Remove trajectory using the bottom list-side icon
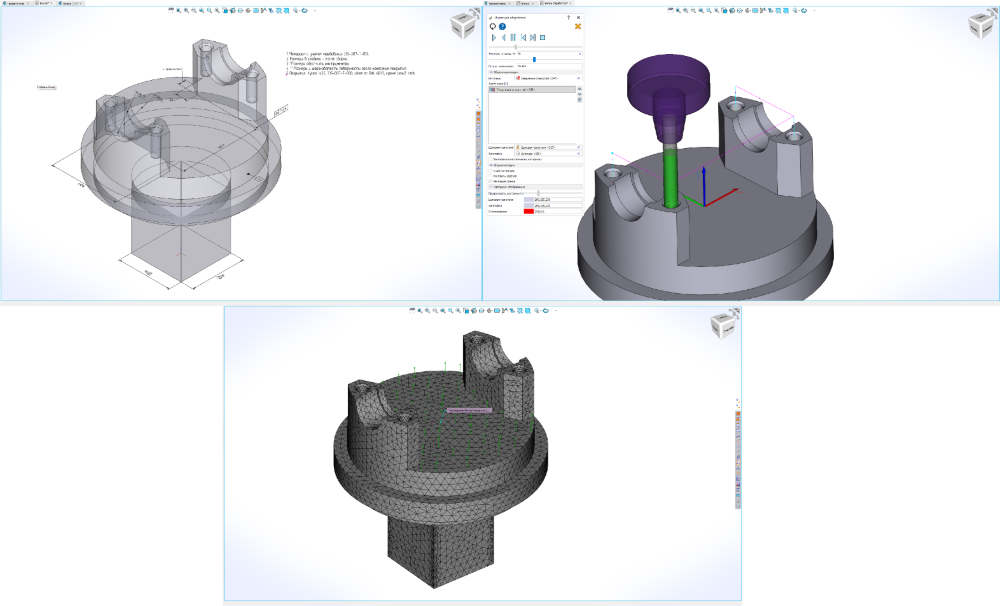Screen dimensions: 1000x606 tap(580, 100)
